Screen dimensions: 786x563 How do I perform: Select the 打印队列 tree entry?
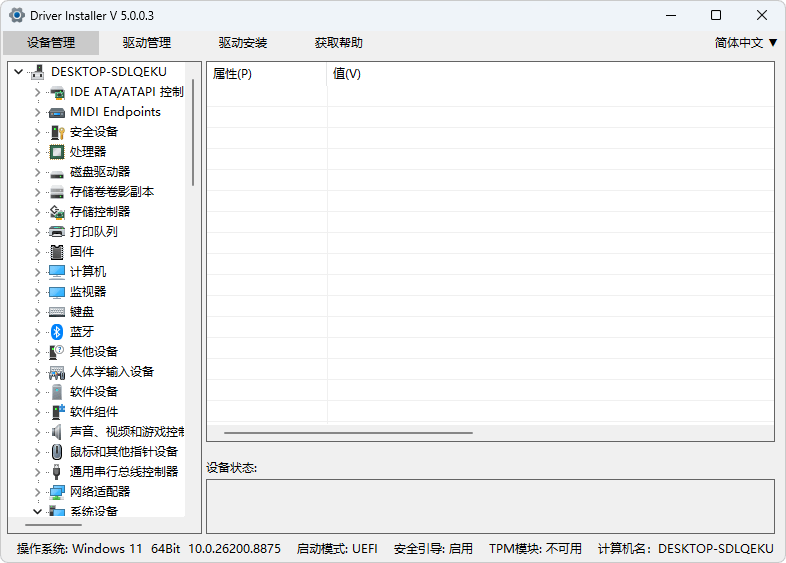tap(94, 232)
